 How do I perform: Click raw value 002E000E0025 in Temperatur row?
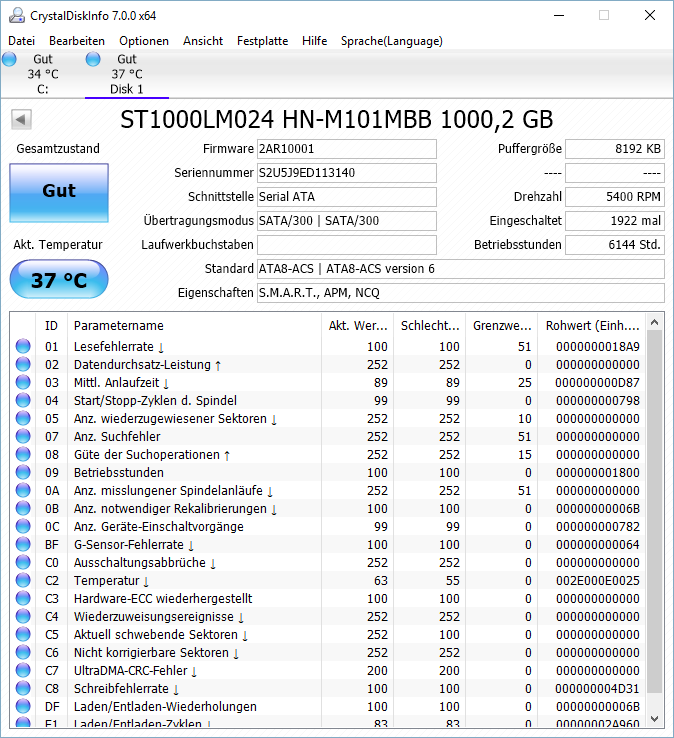click(597, 581)
